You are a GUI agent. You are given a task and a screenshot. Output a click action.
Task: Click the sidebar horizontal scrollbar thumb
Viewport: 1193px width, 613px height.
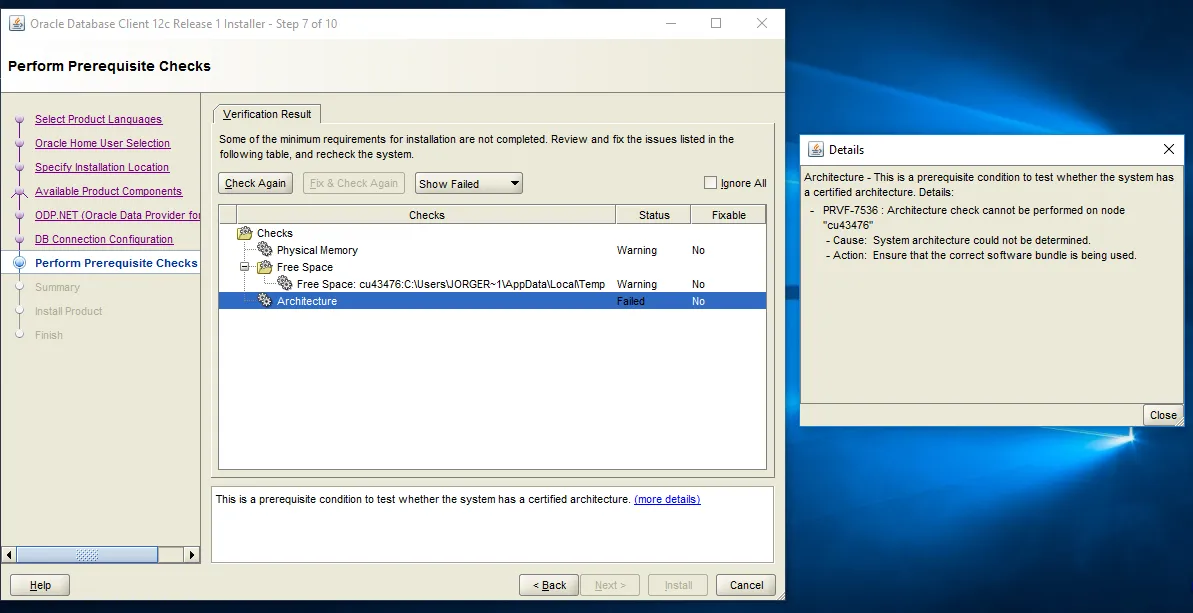87,555
